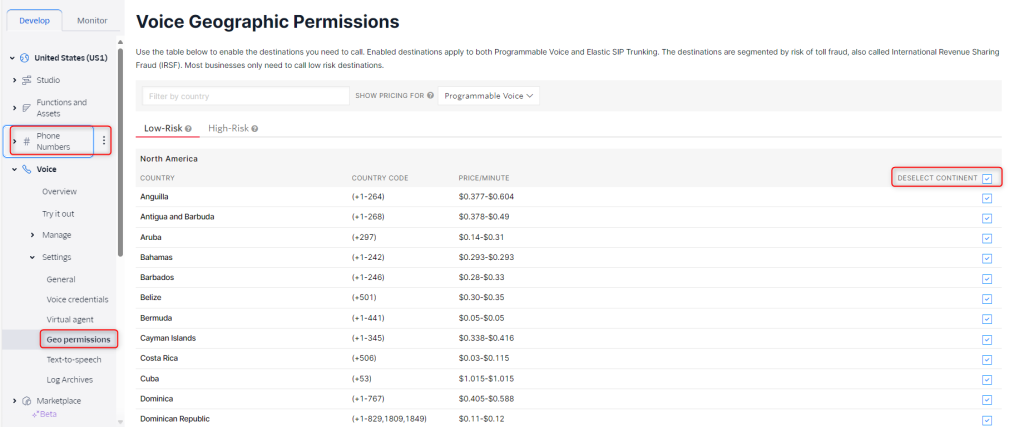
Task: Open the Voice credentials page
Action: coord(77,299)
